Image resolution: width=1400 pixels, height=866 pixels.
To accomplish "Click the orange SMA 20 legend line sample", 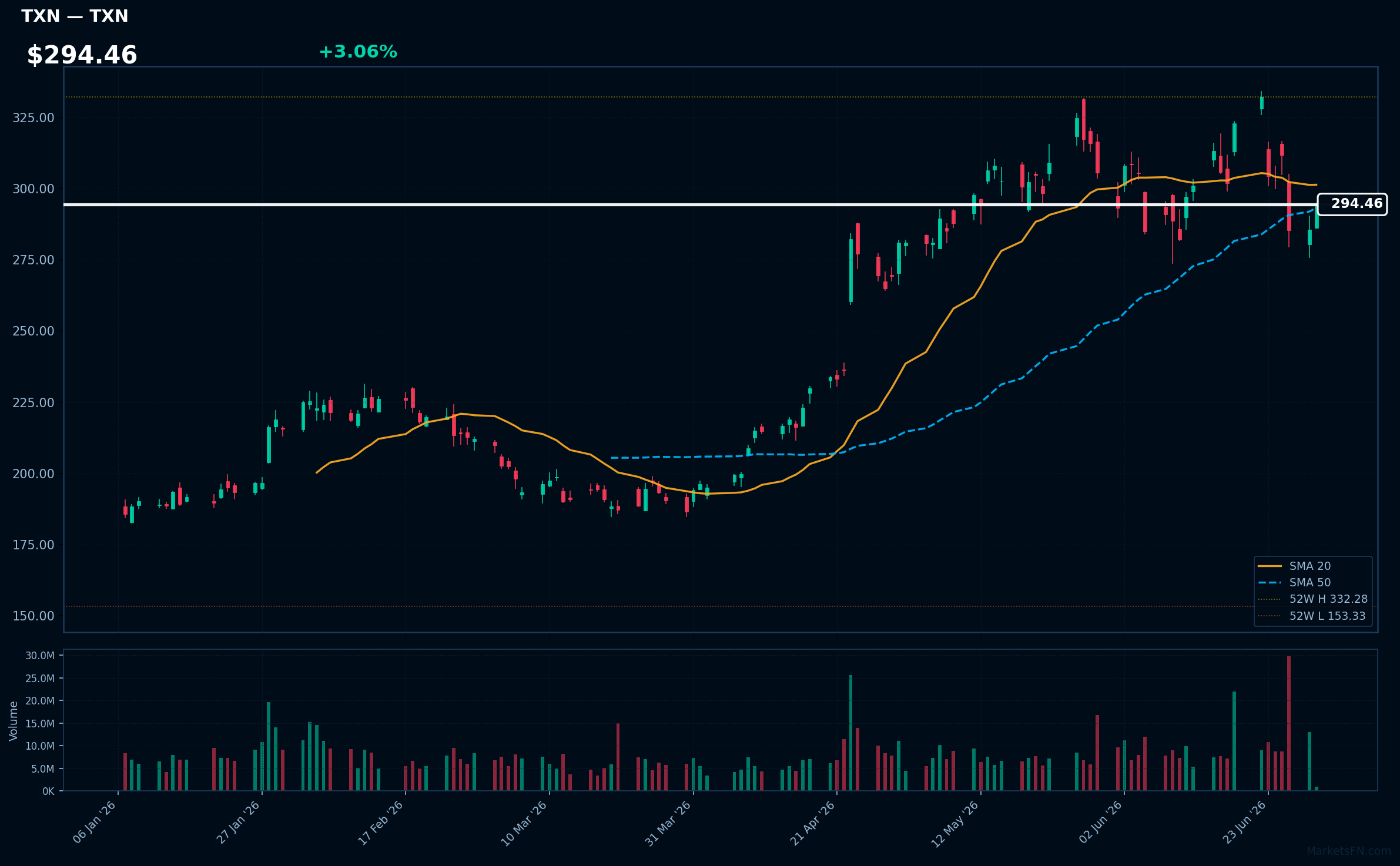I will pyautogui.click(x=1270, y=566).
